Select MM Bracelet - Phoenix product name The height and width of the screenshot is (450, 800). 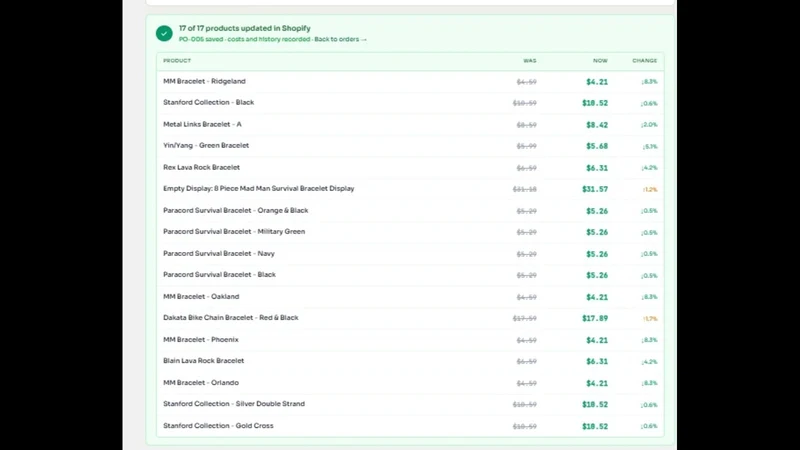[x=201, y=339]
